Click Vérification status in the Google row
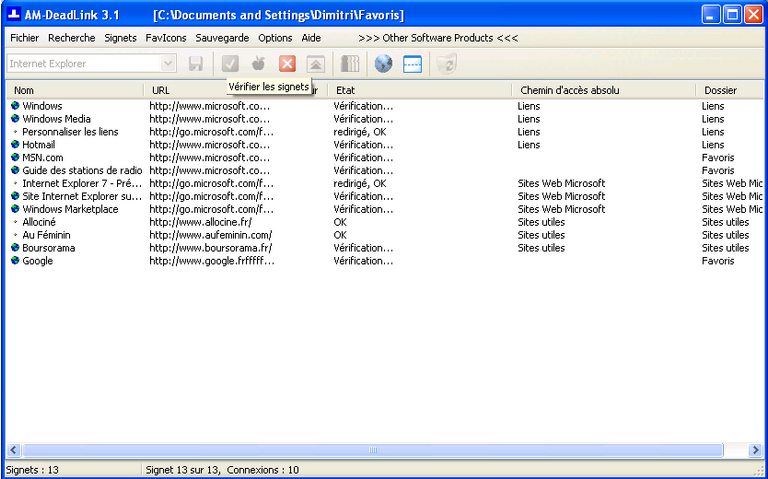This screenshot has width=768, height=479. (363, 261)
